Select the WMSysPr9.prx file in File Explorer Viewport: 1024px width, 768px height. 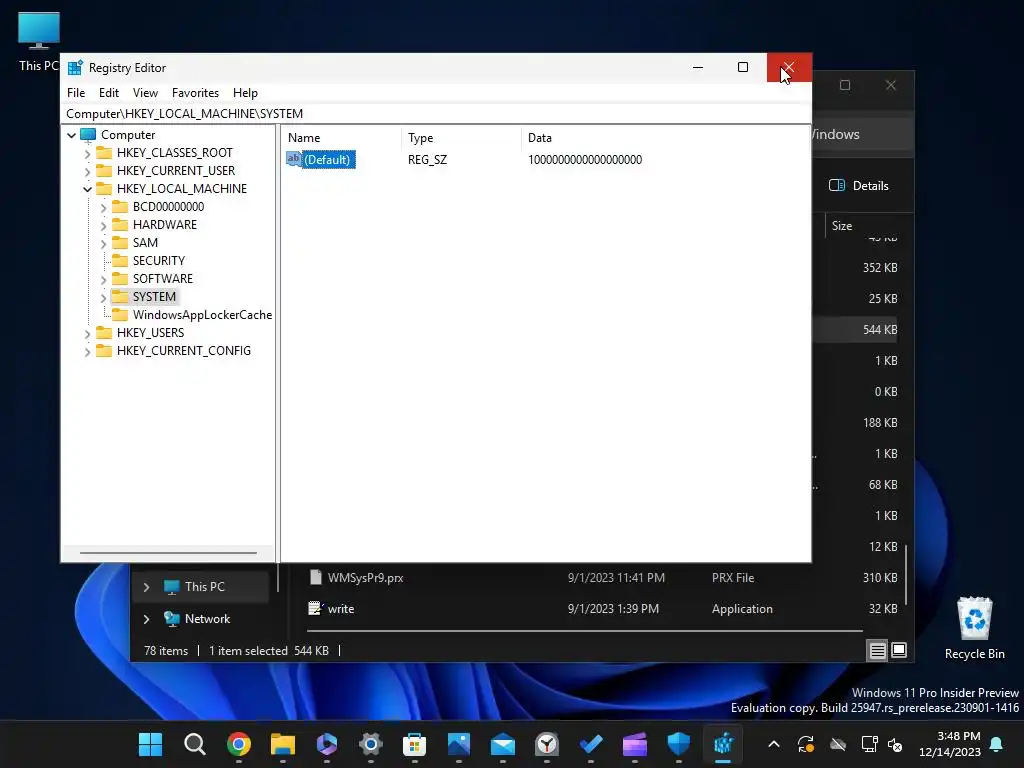pyautogui.click(x=365, y=578)
